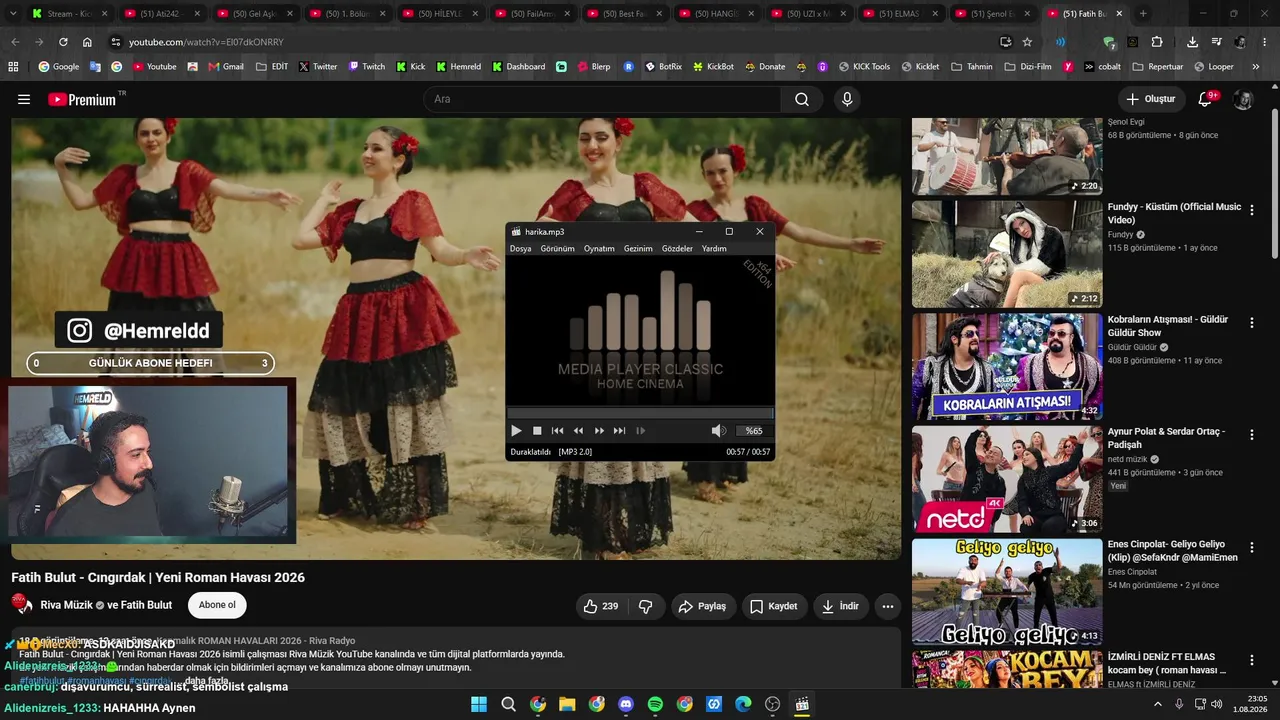
Task: Skip to next track in Media Player Classic
Action: [619, 431]
